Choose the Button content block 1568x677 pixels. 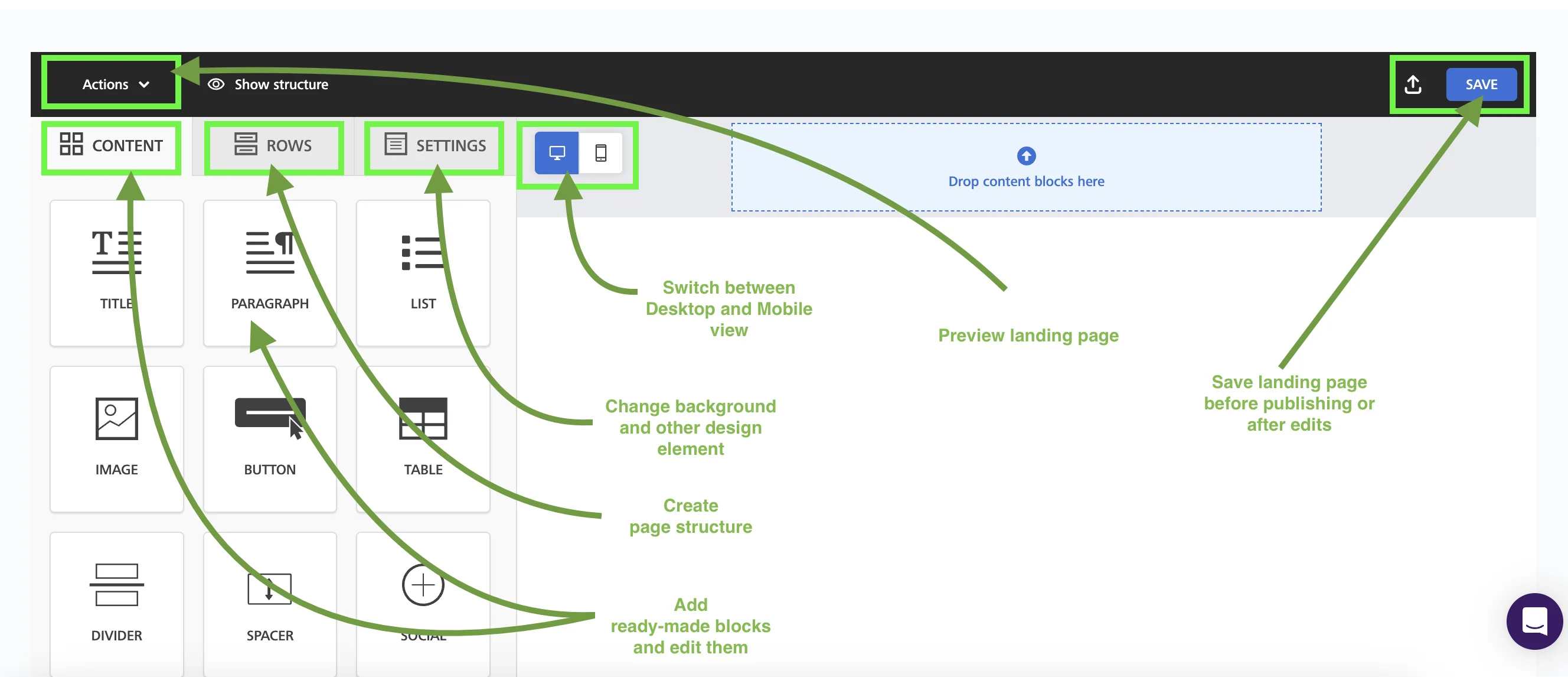click(270, 439)
